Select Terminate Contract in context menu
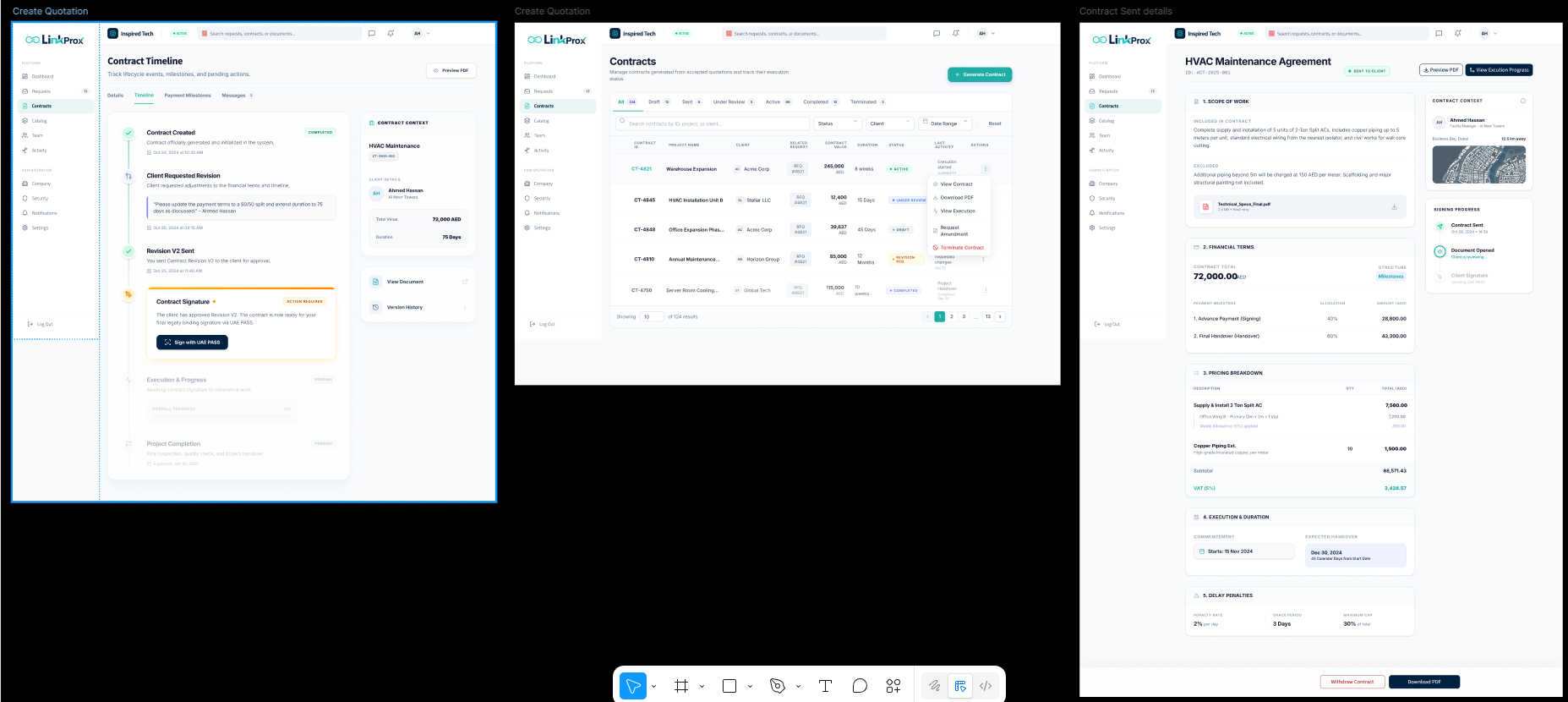This screenshot has height=702, width=1568. pos(962,248)
